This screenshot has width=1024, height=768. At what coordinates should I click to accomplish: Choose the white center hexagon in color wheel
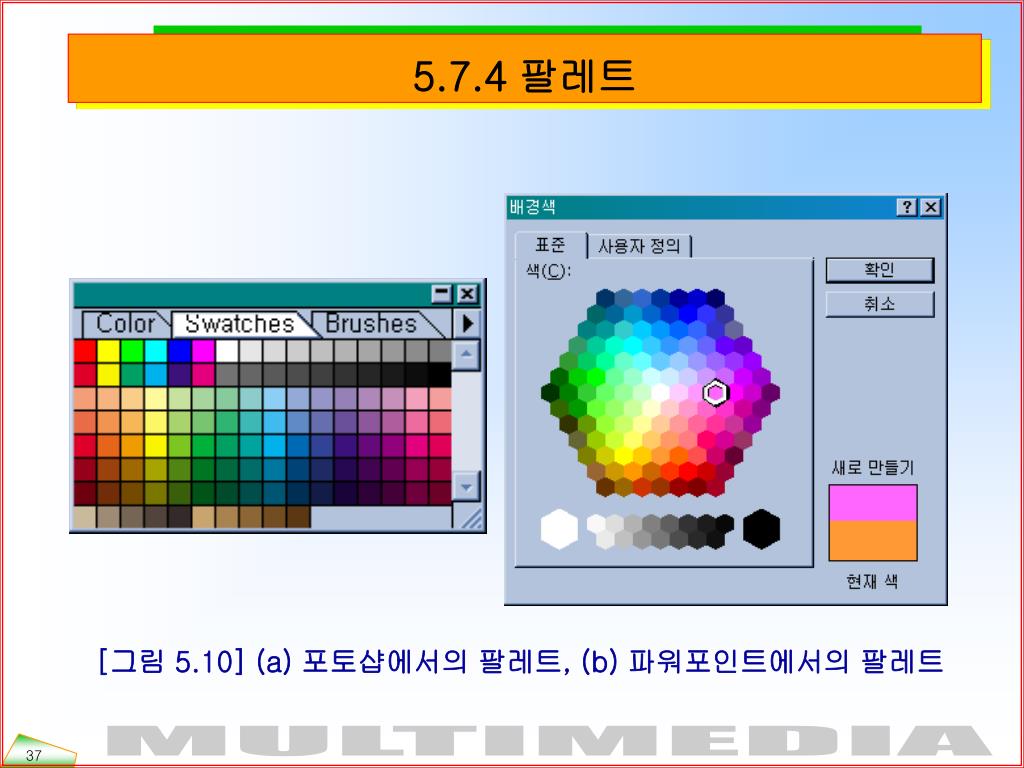[x=660, y=392]
